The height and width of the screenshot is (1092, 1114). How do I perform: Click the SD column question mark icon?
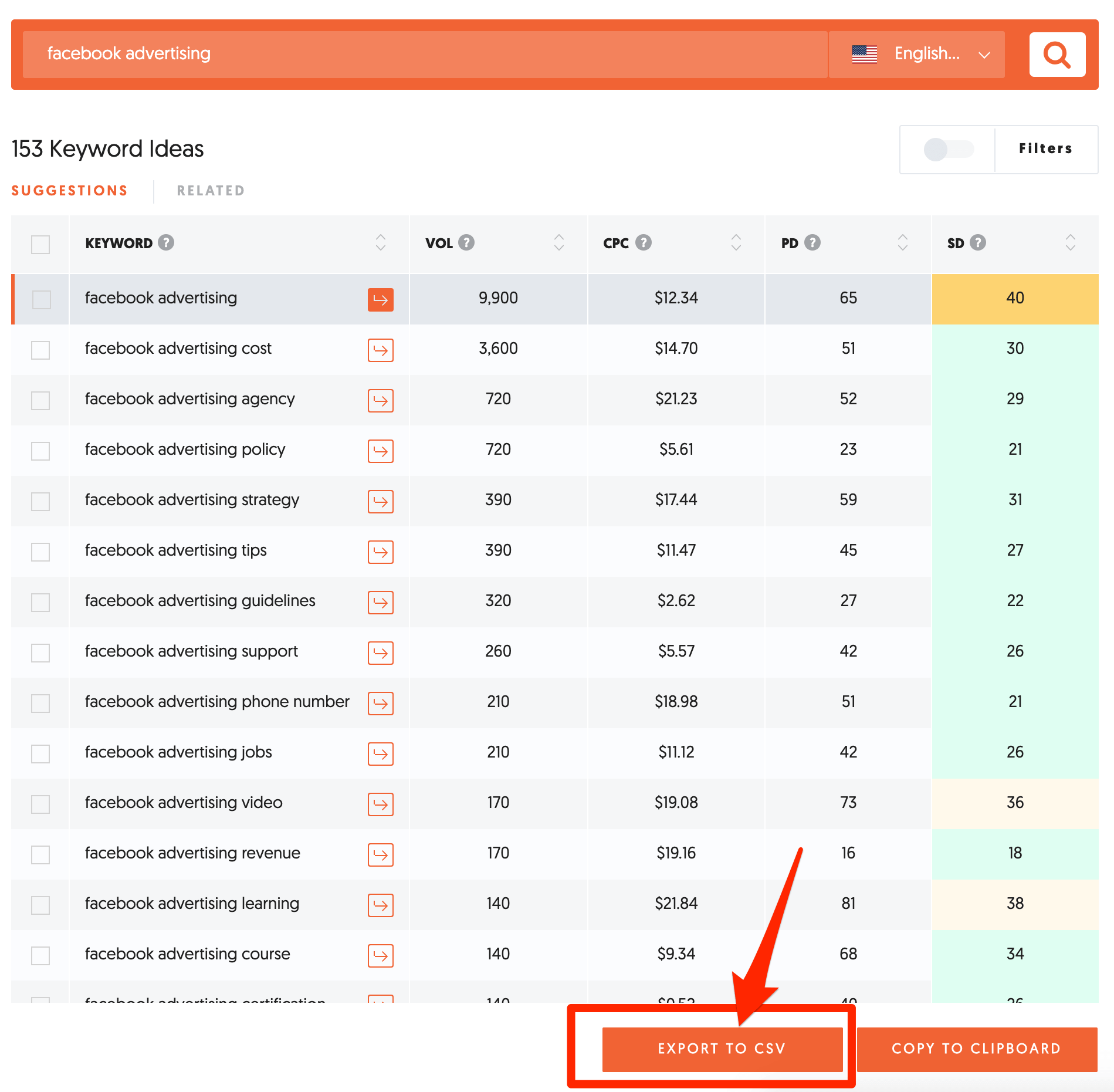pyautogui.click(x=977, y=242)
